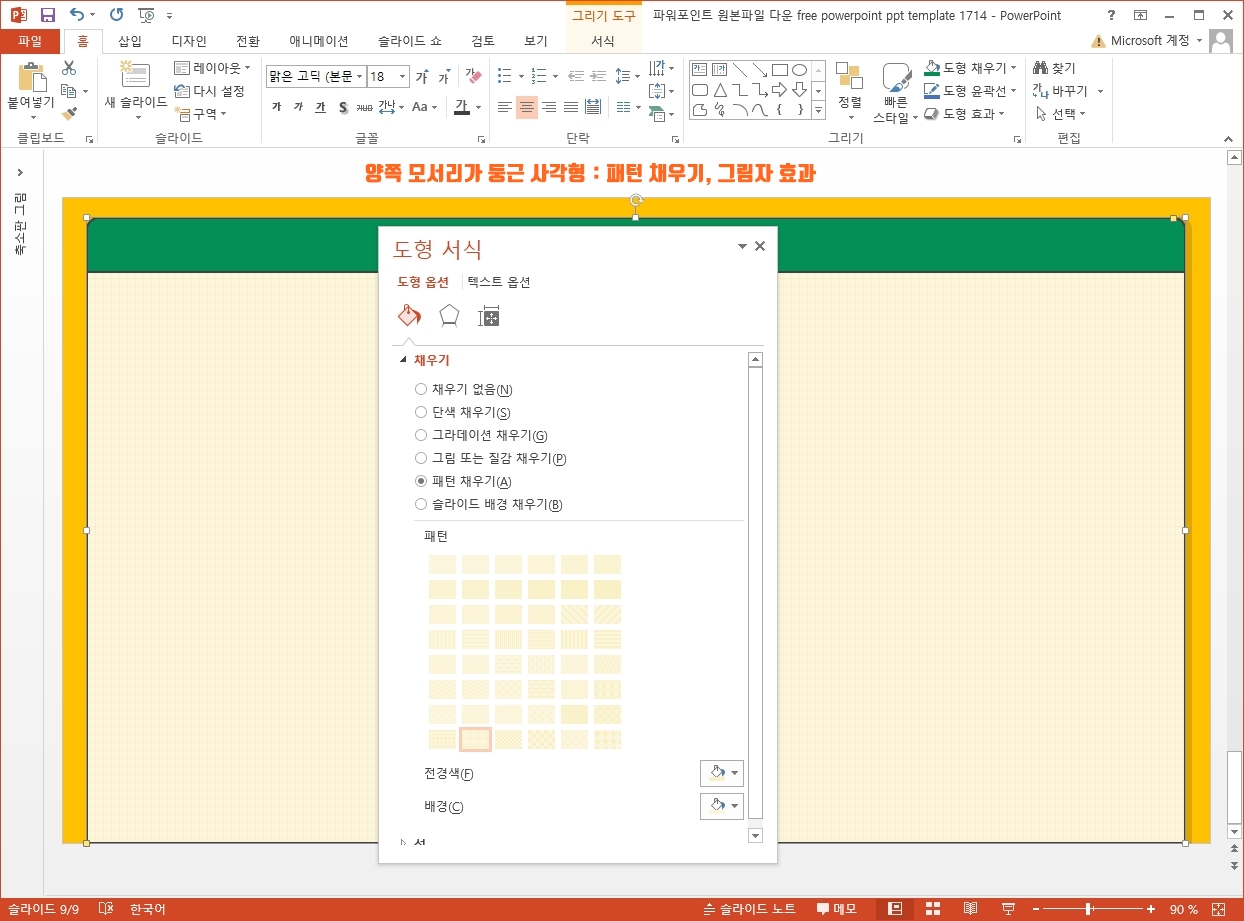Open the 파일 file tab
The image size is (1244, 921).
(30, 41)
